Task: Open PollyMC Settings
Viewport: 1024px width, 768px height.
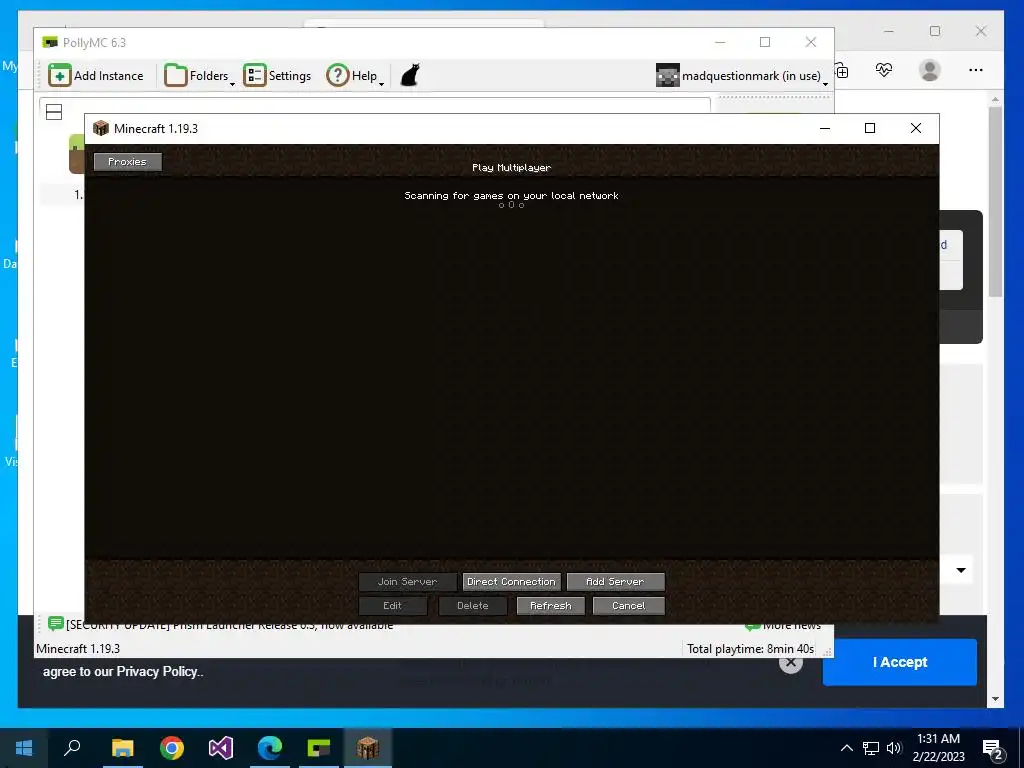Action: tap(277, 76)
